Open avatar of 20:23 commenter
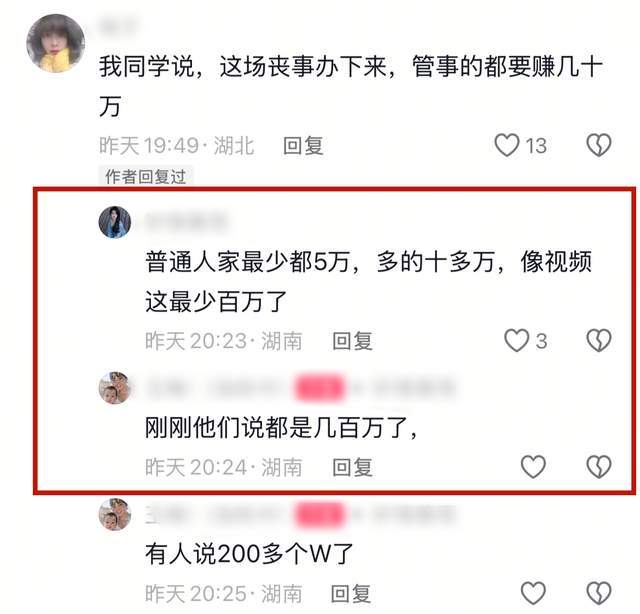The height and width of the screenshot is (614, 640). pyautogui.click(x=115, y=222)
